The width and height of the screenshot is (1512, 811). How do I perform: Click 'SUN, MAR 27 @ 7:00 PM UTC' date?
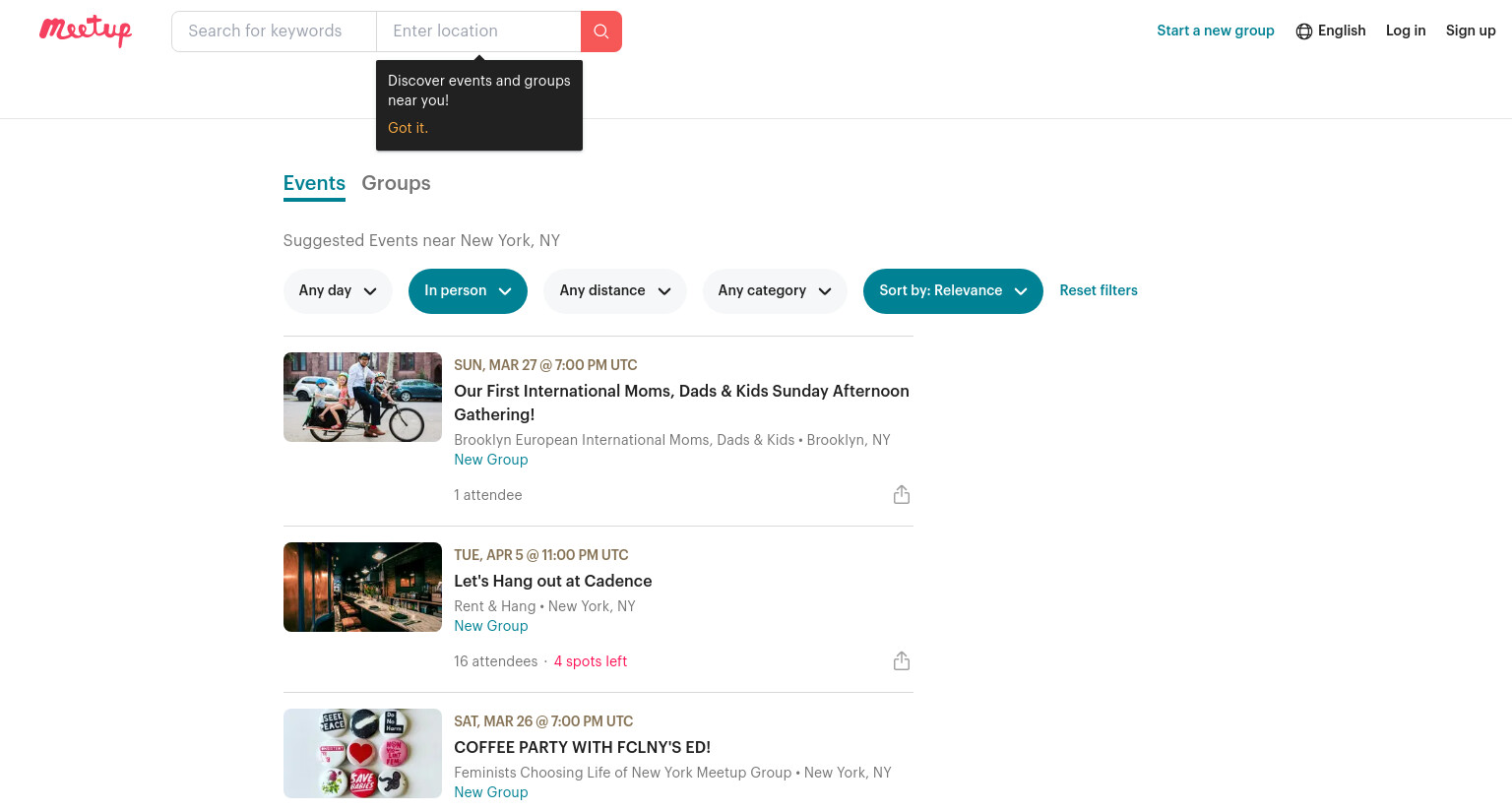coord(545,365)
